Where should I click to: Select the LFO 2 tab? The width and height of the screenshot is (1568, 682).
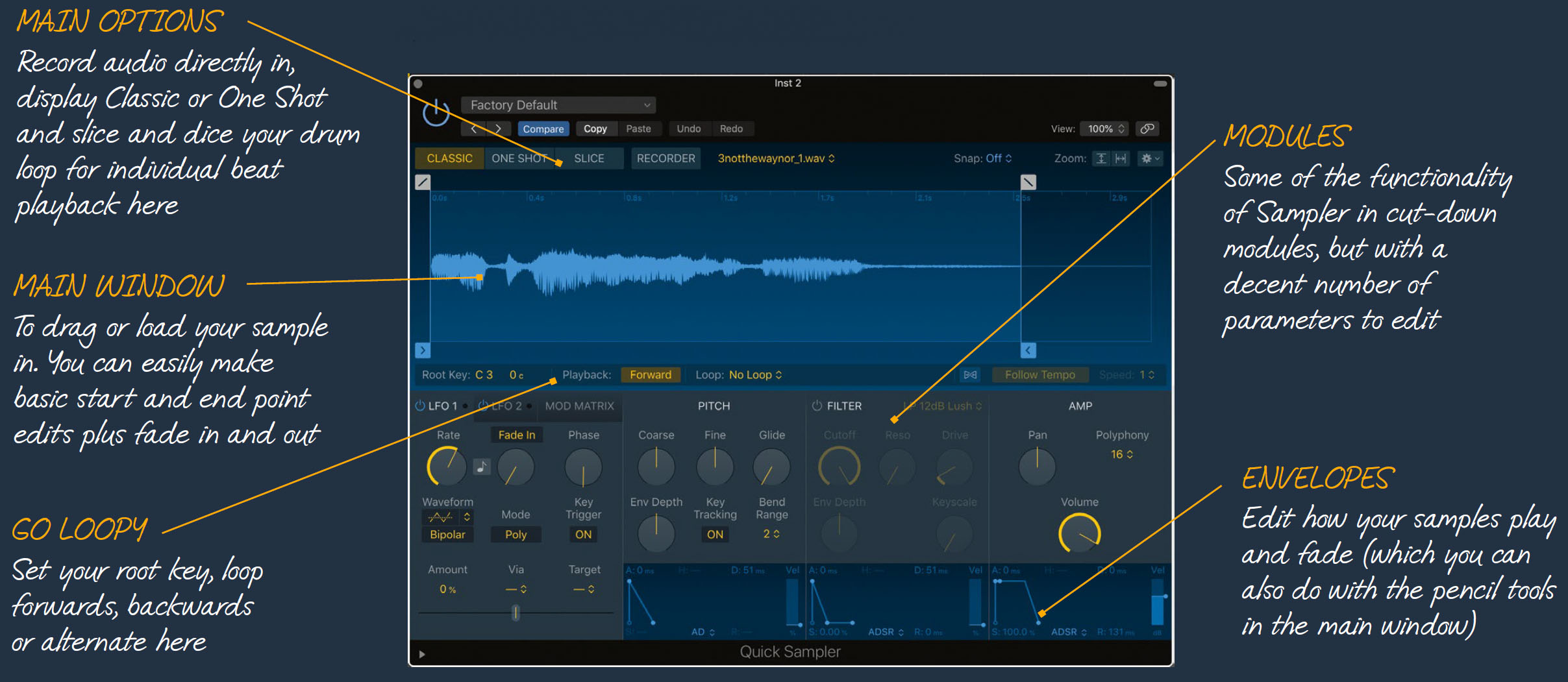tap(506, 406)
